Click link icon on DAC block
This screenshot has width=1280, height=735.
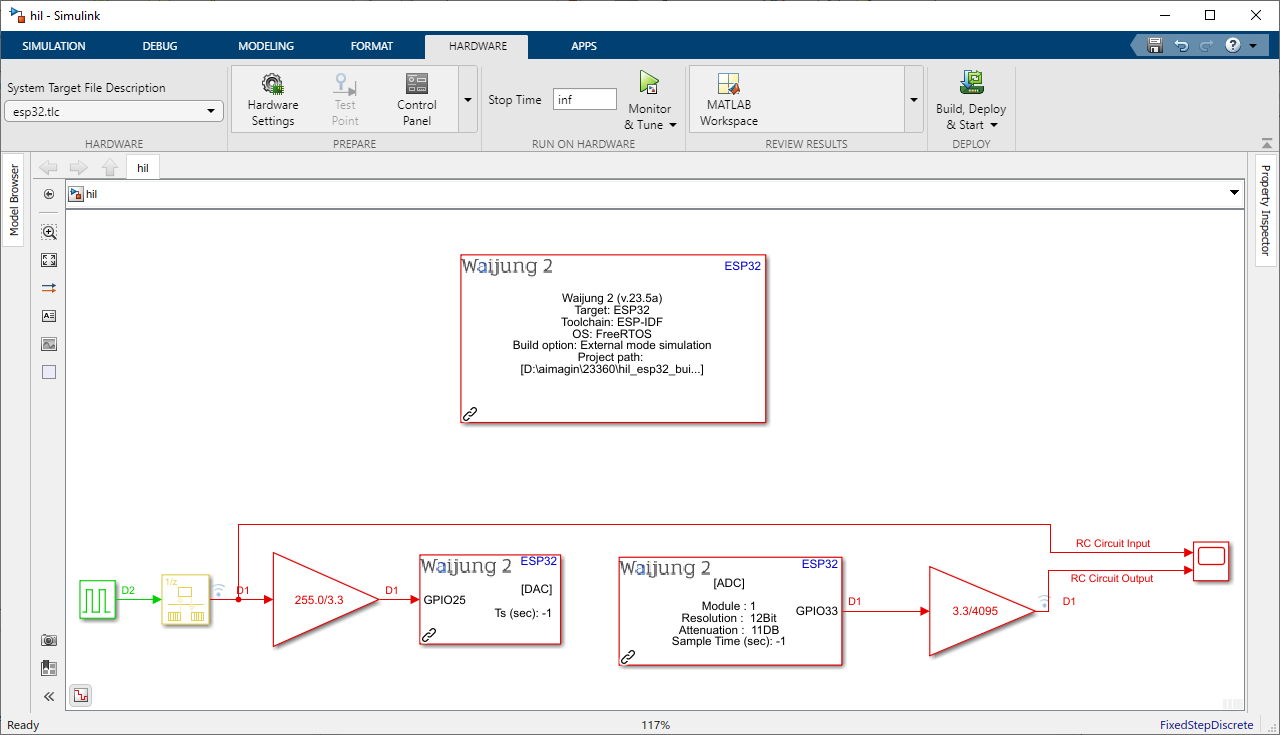pyautogui.click(x=429, y=634)
